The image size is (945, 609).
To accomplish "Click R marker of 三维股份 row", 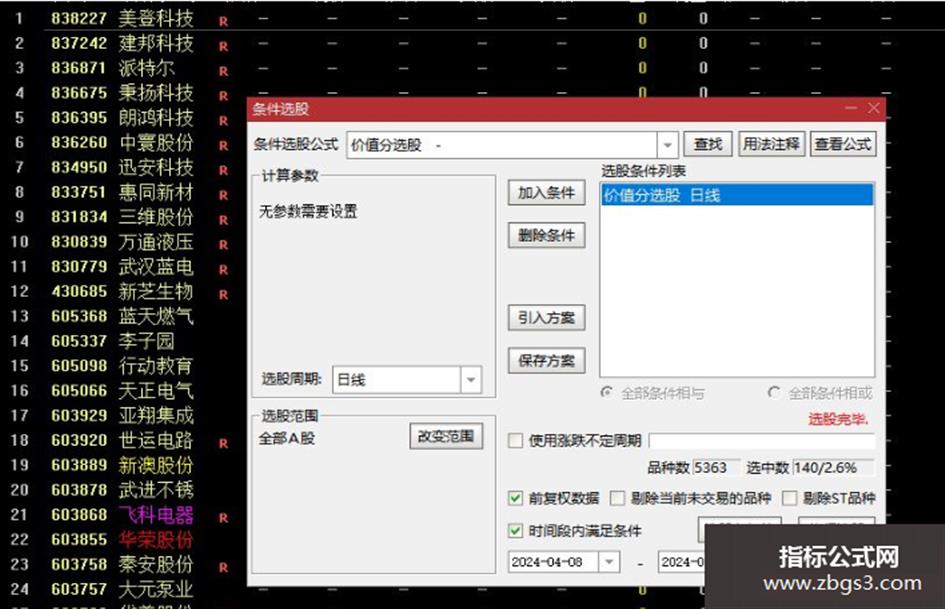I will pyautogui.click(x=224, y=219).
